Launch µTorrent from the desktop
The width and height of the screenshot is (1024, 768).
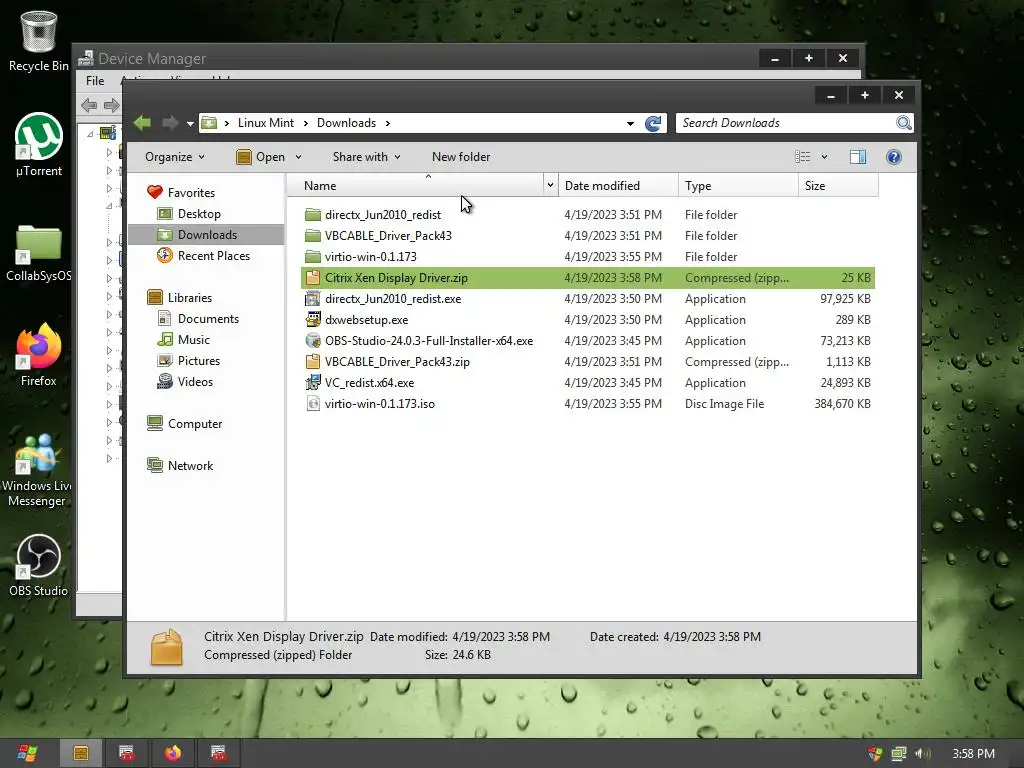pyautogui.click(x=39, y=145)
